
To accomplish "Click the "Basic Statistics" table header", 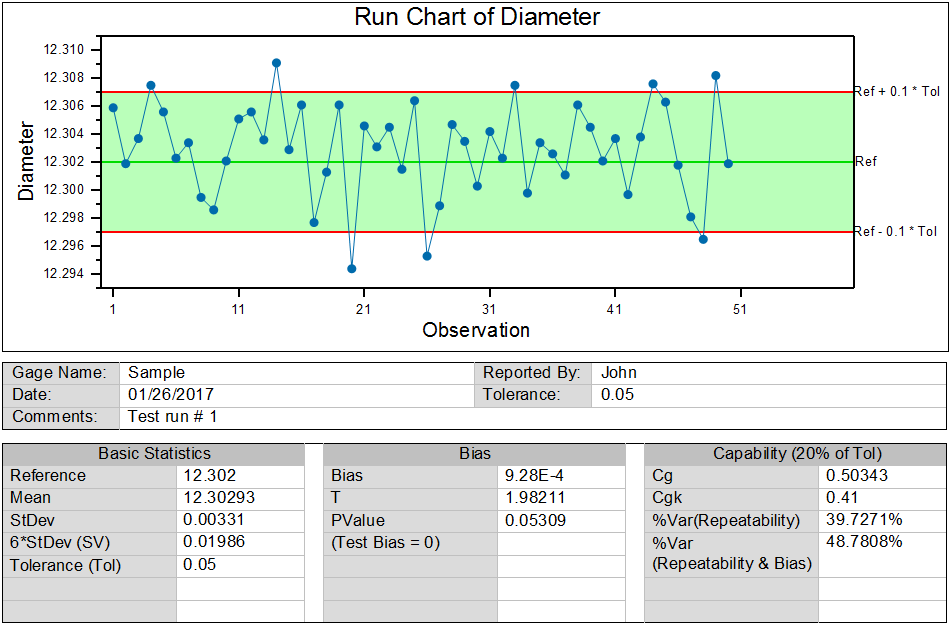I will (154, 454).
